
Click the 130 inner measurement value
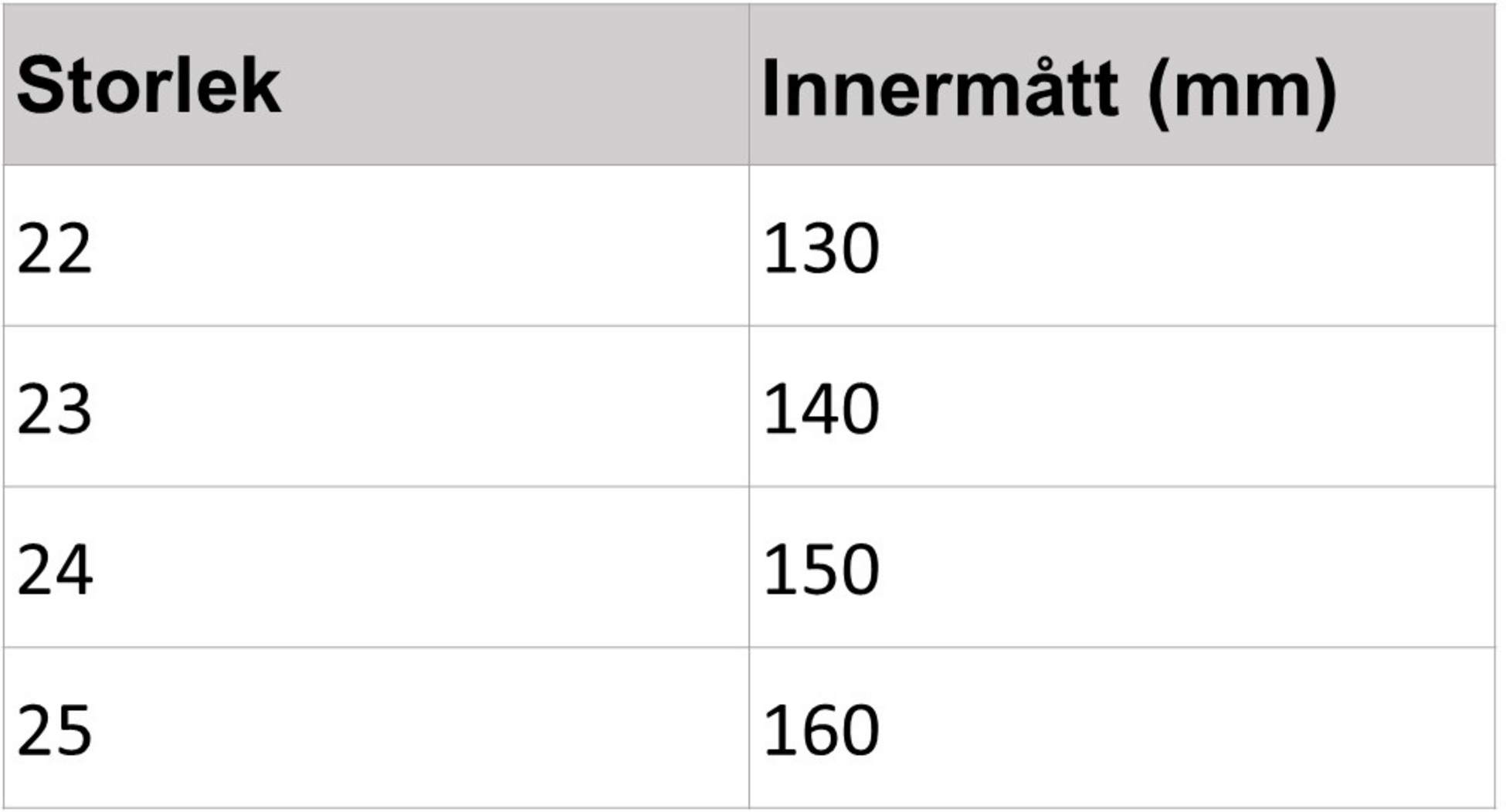pyautogui.click(x=821, y=249)
